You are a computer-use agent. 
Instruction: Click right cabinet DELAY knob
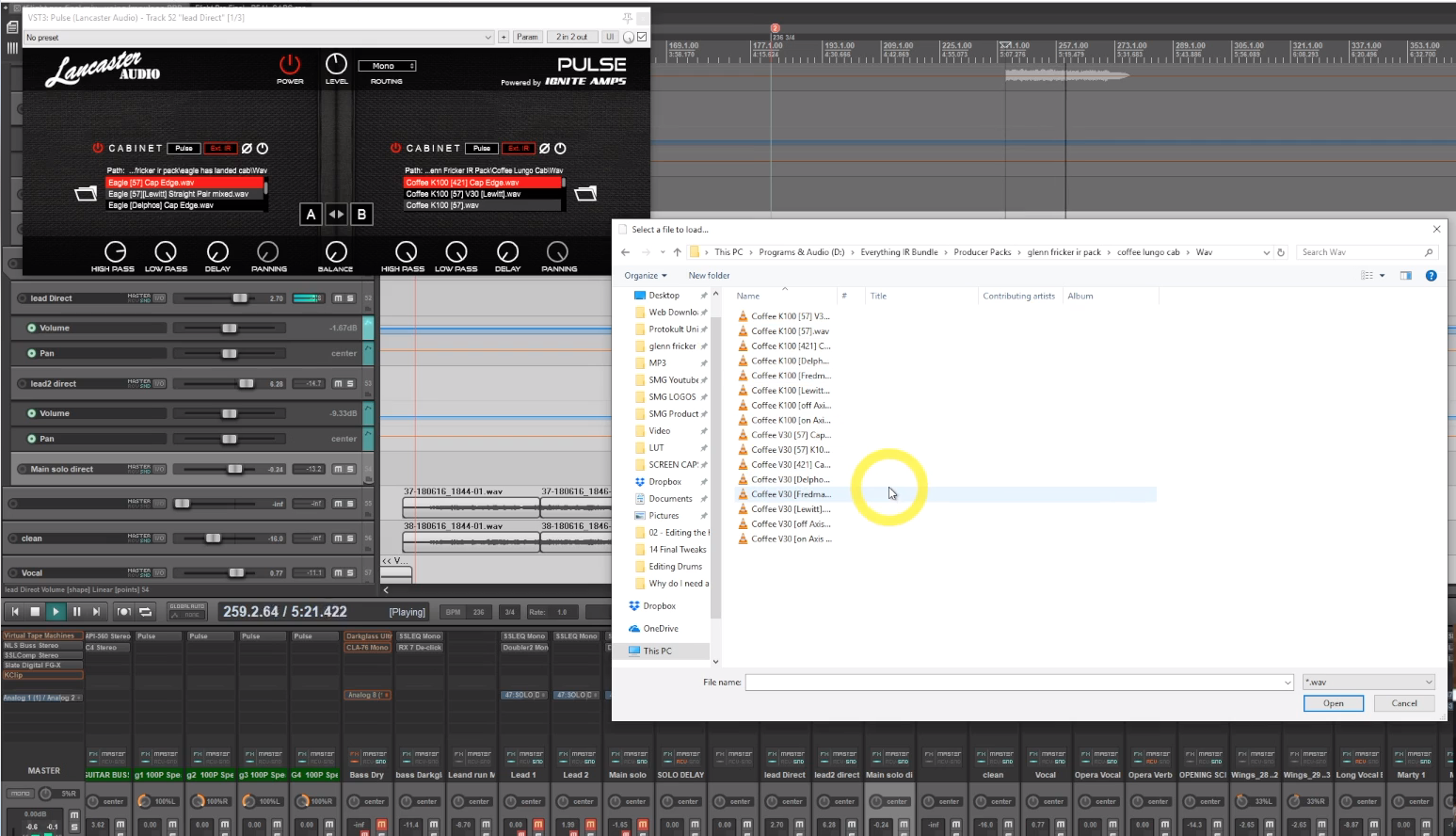point(507,251)
